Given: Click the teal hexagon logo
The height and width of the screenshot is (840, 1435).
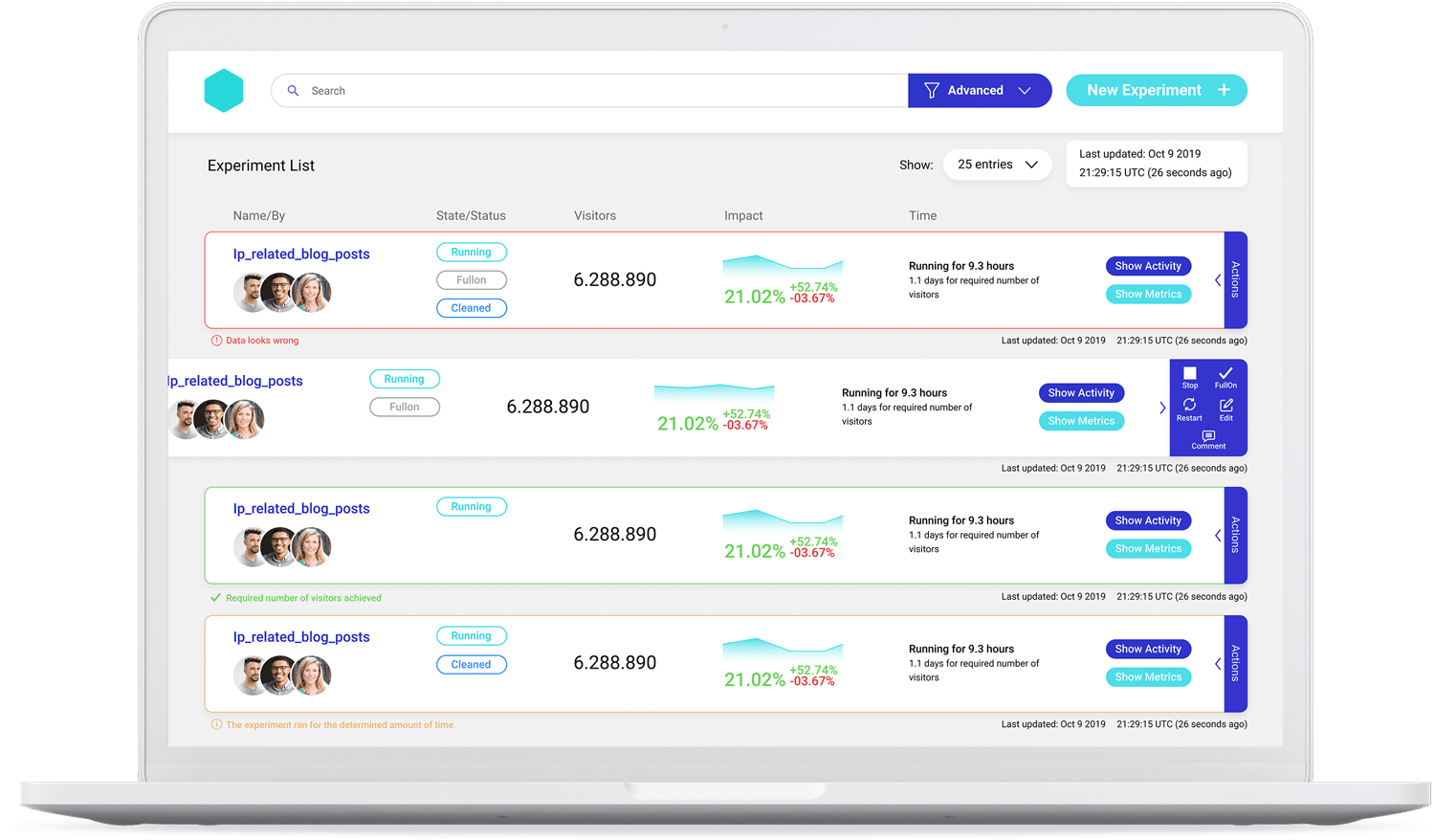Looking at the screenshot, I should click(224, 91).
